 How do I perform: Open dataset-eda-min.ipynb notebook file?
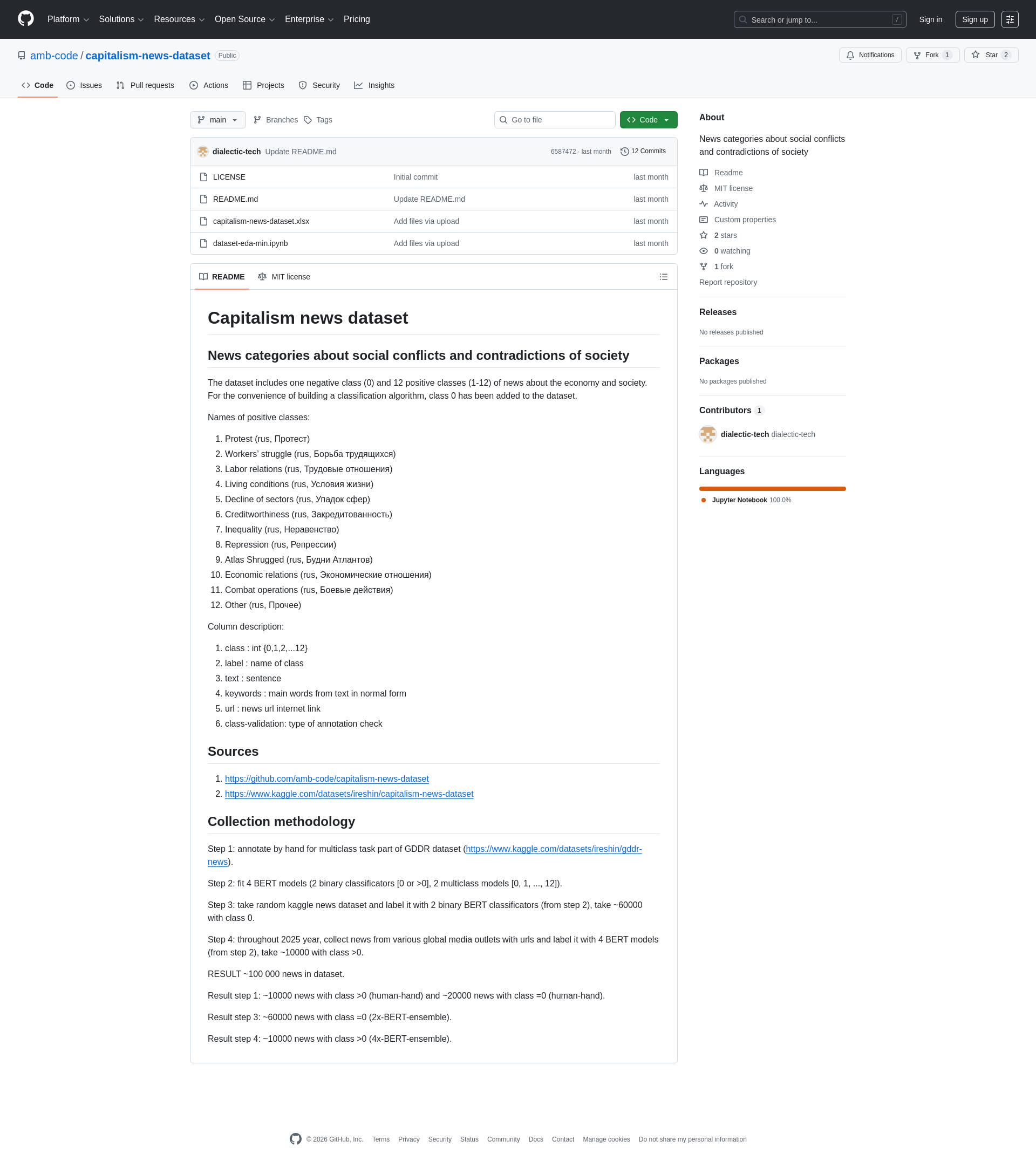250,243
